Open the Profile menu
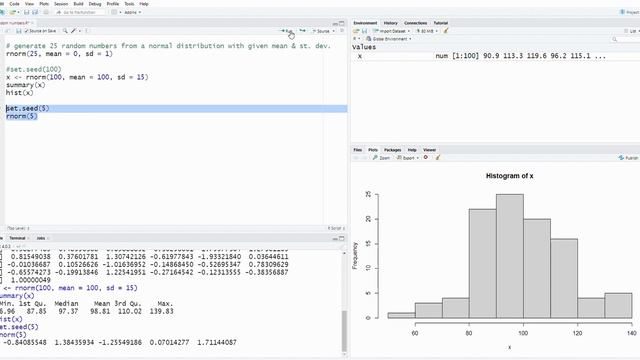The width and height of the screenshot is (640, 360). [113, 4]
